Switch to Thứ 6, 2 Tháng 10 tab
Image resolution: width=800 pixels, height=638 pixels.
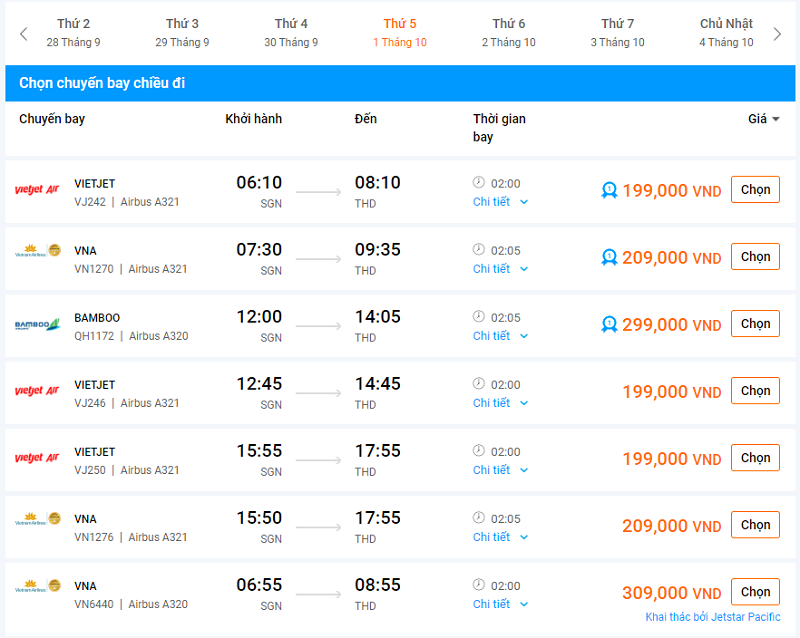tap(508, 33)
